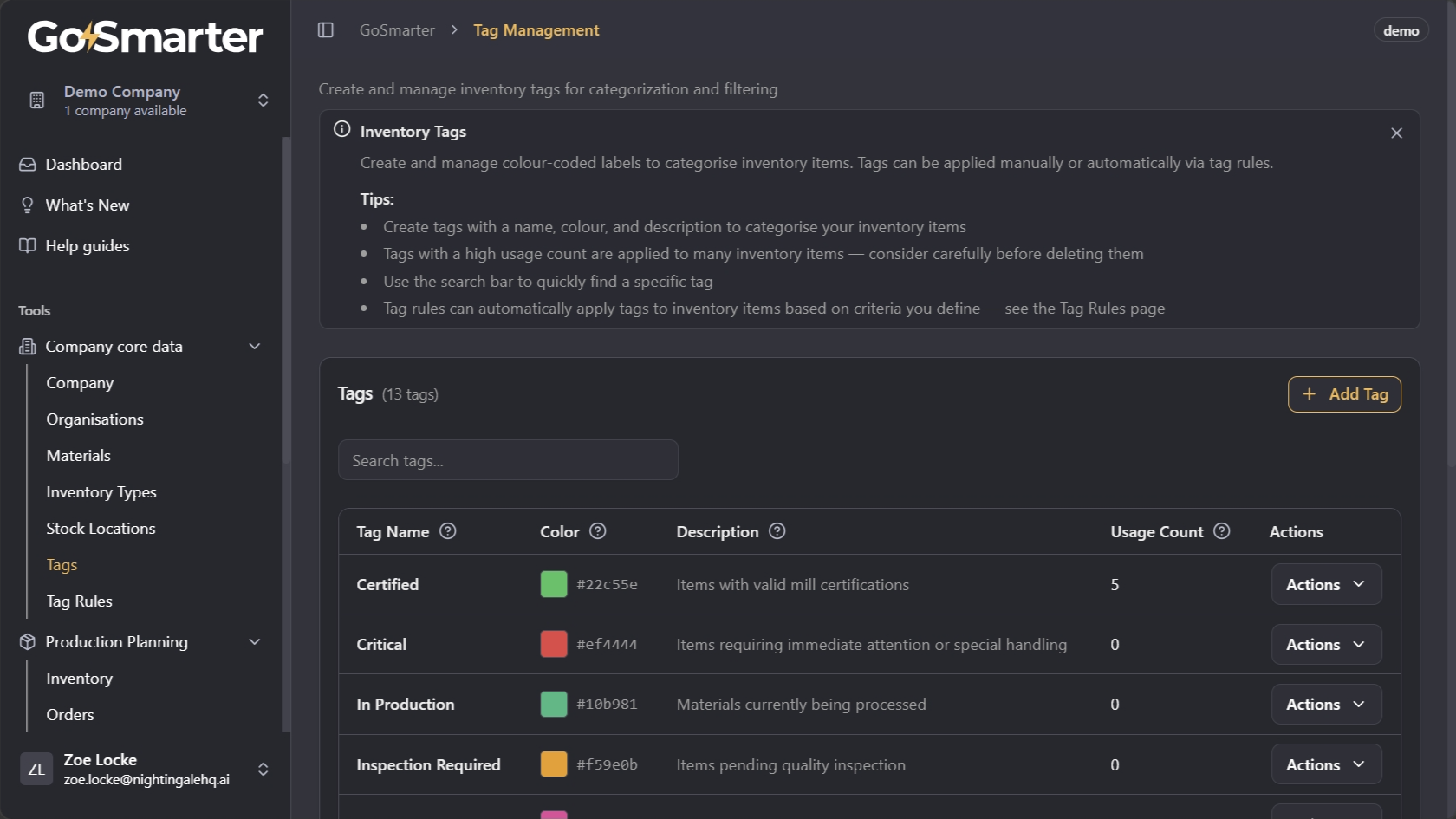
Task: Click the sidebar collapse icon beside breadcrumb
Action: click(326, 29)
